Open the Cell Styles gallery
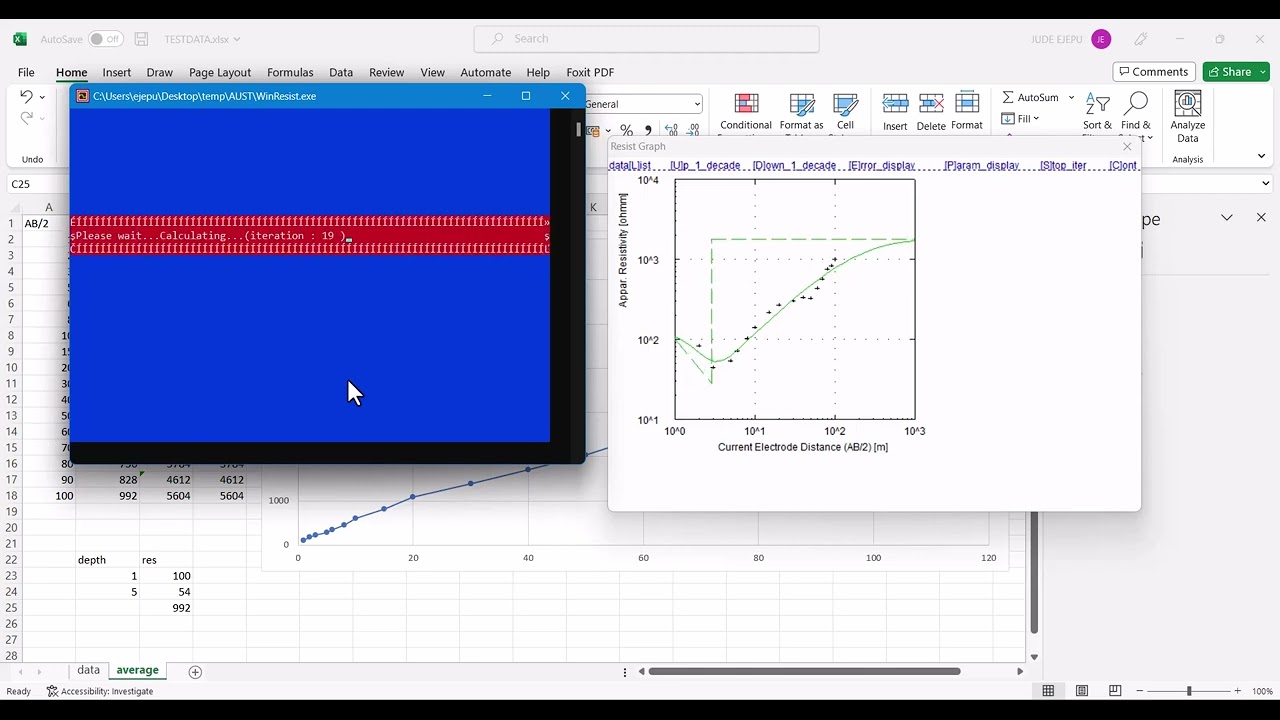The width and height of the screenshot is (1280, 720). [x=846, y=112]
